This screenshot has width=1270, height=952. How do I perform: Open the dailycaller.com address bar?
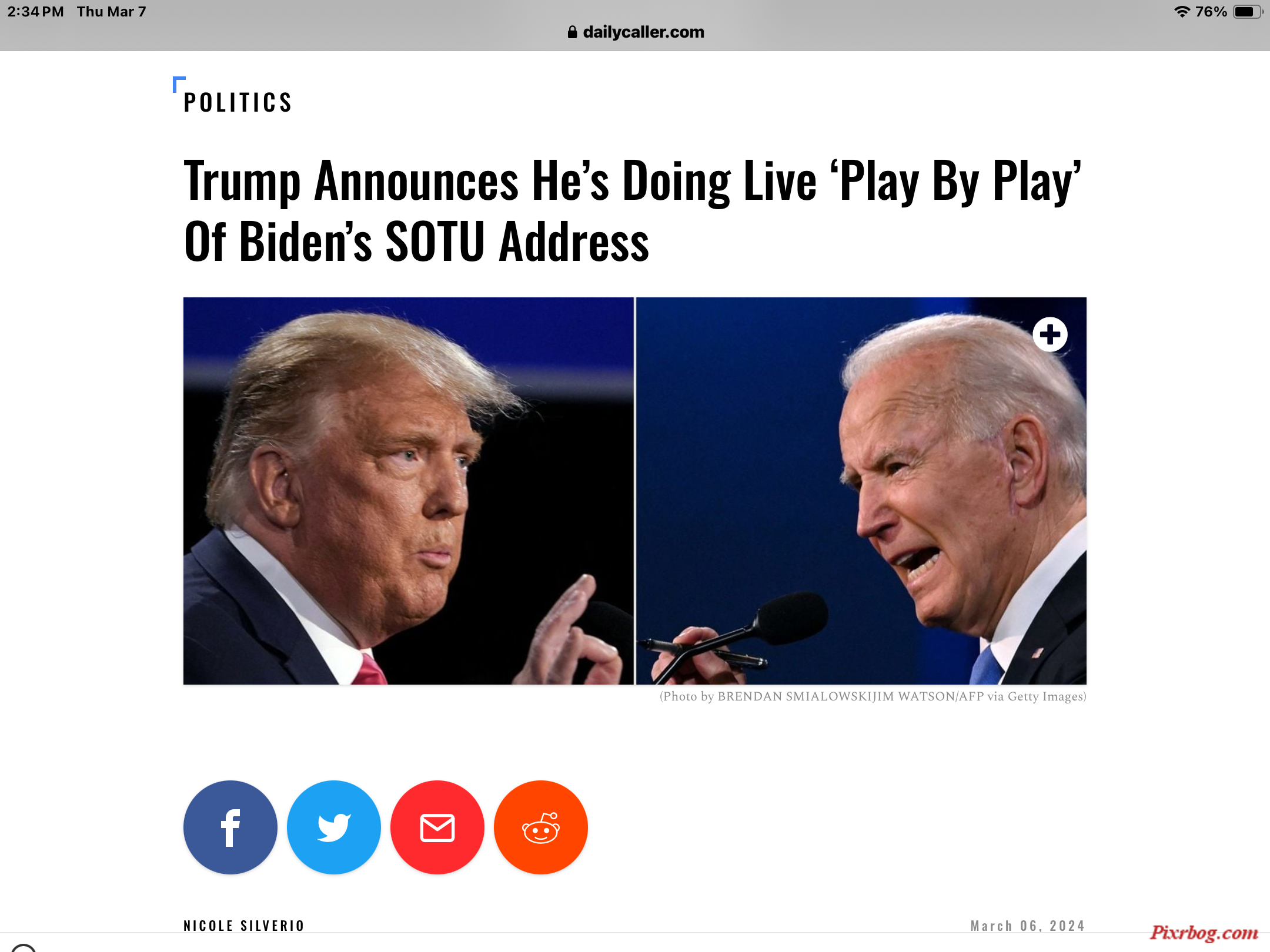(636, 32)
